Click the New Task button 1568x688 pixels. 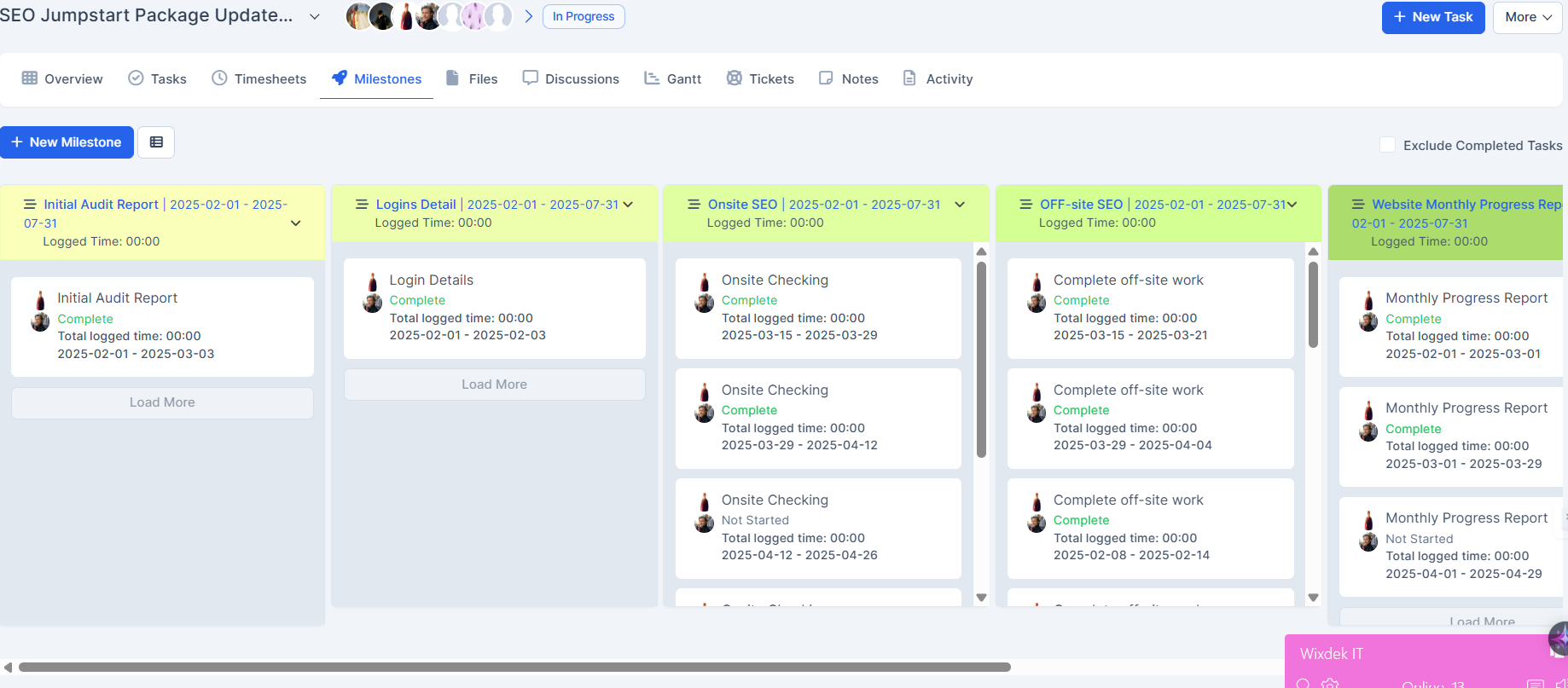(1432, 17)
